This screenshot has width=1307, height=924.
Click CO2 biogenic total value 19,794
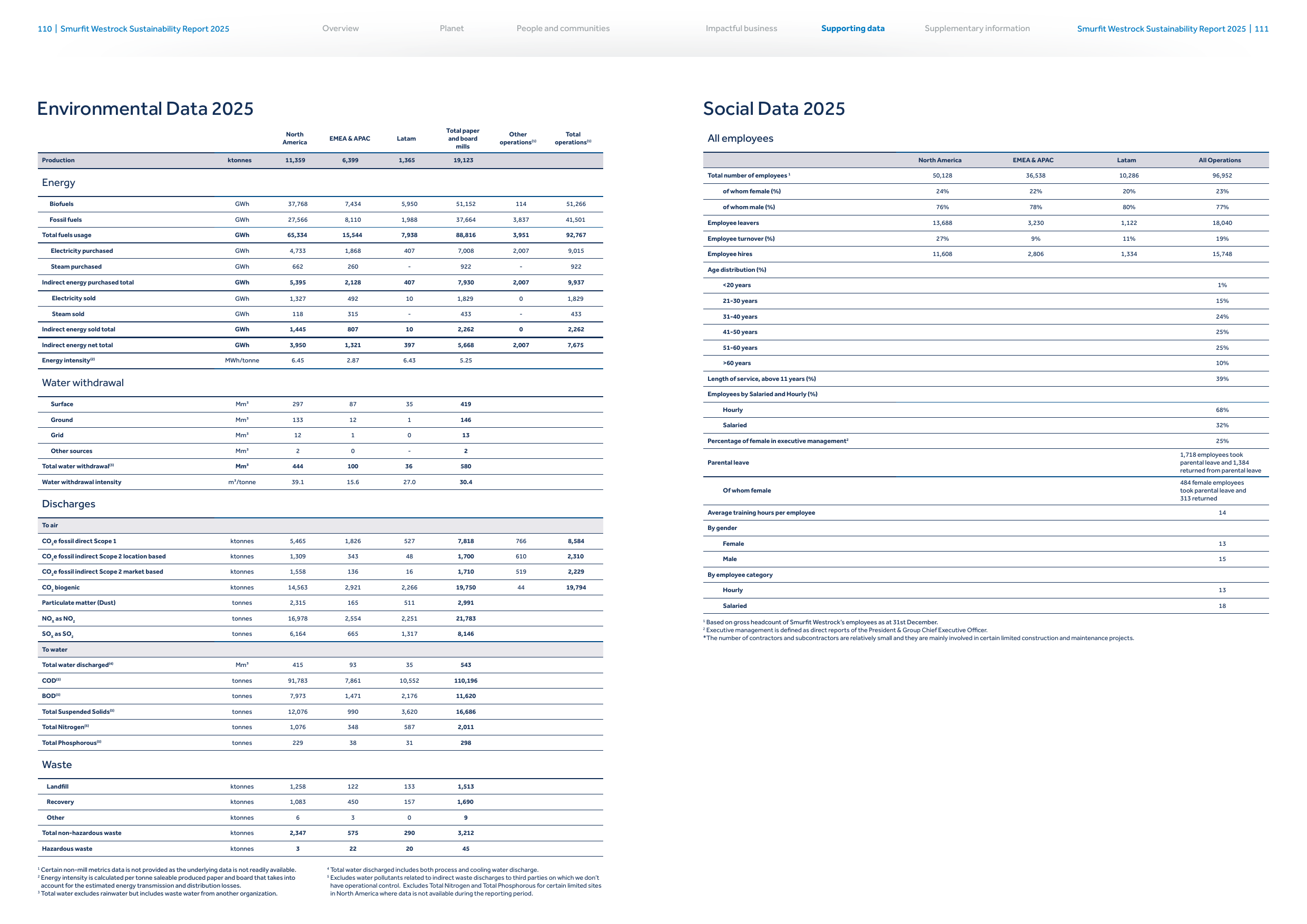pyautogui.click(x=575, y=587)
